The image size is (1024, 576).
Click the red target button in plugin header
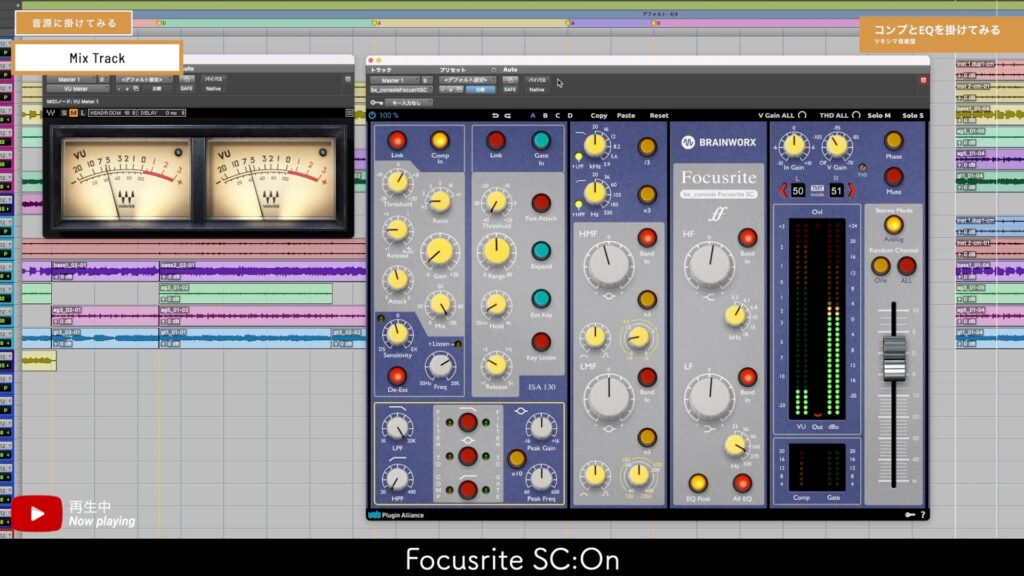923,80
